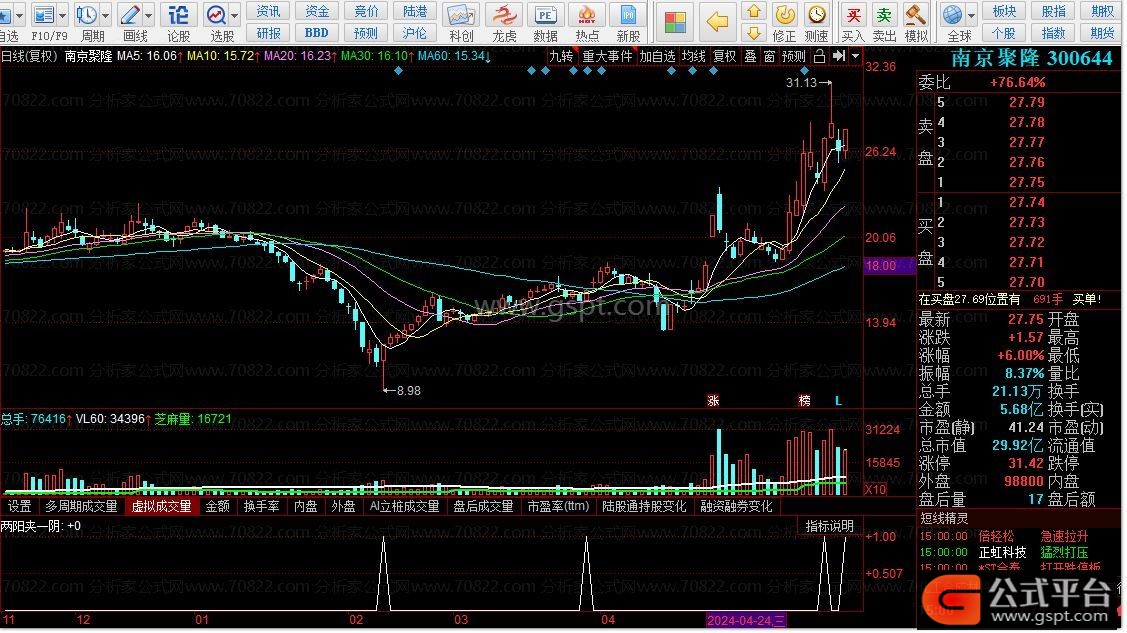The height and width of the screenshot is (633, 1127).
Task: Open the 热点 hot topics icon
Action: click(587, 14)
